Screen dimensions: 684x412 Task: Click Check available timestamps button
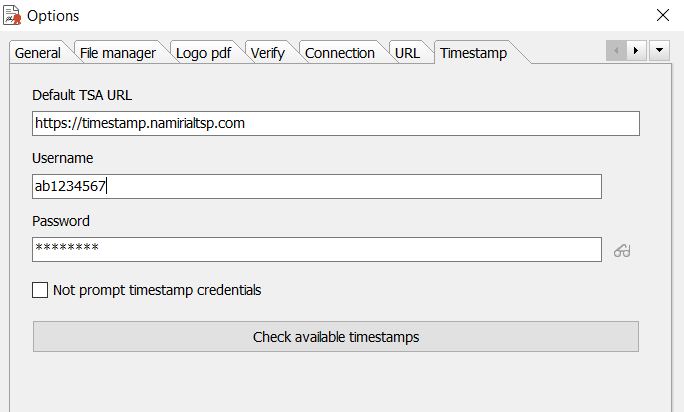point(336,336)
